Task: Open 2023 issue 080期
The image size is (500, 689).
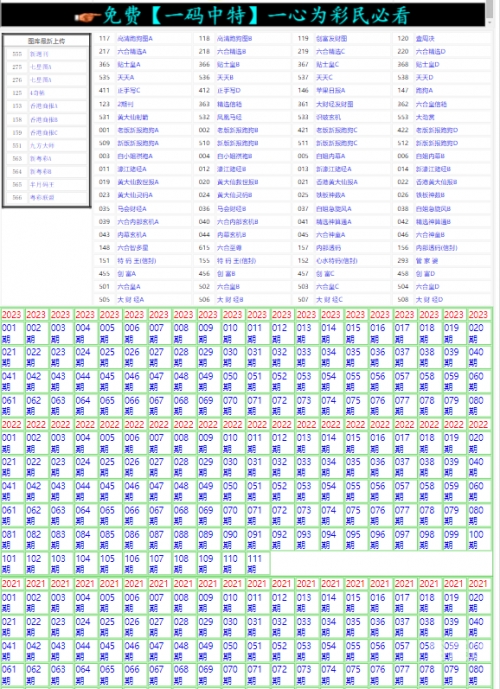Action: 476,406
